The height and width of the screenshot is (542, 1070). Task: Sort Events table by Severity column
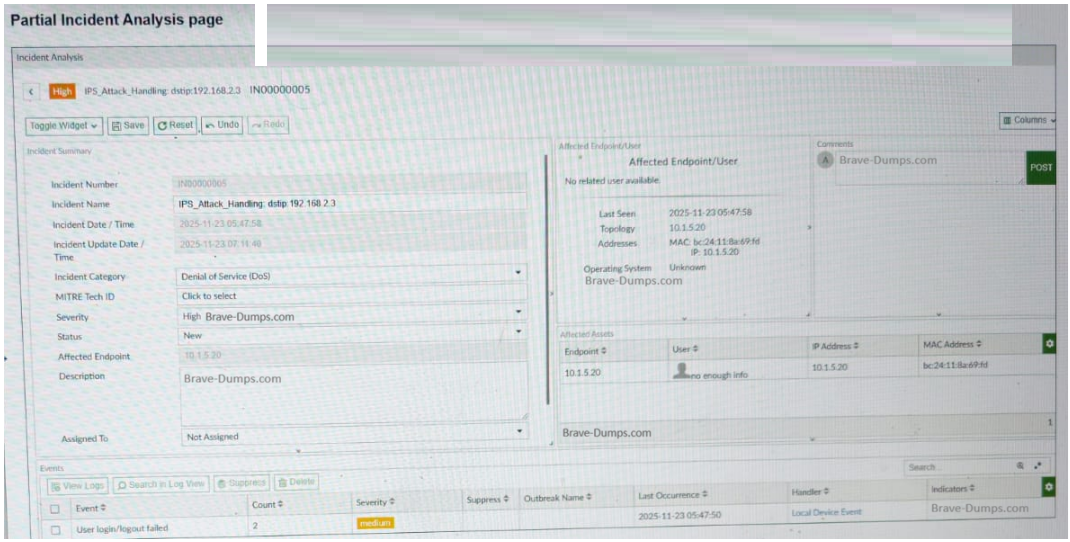[x=375, y=501]
